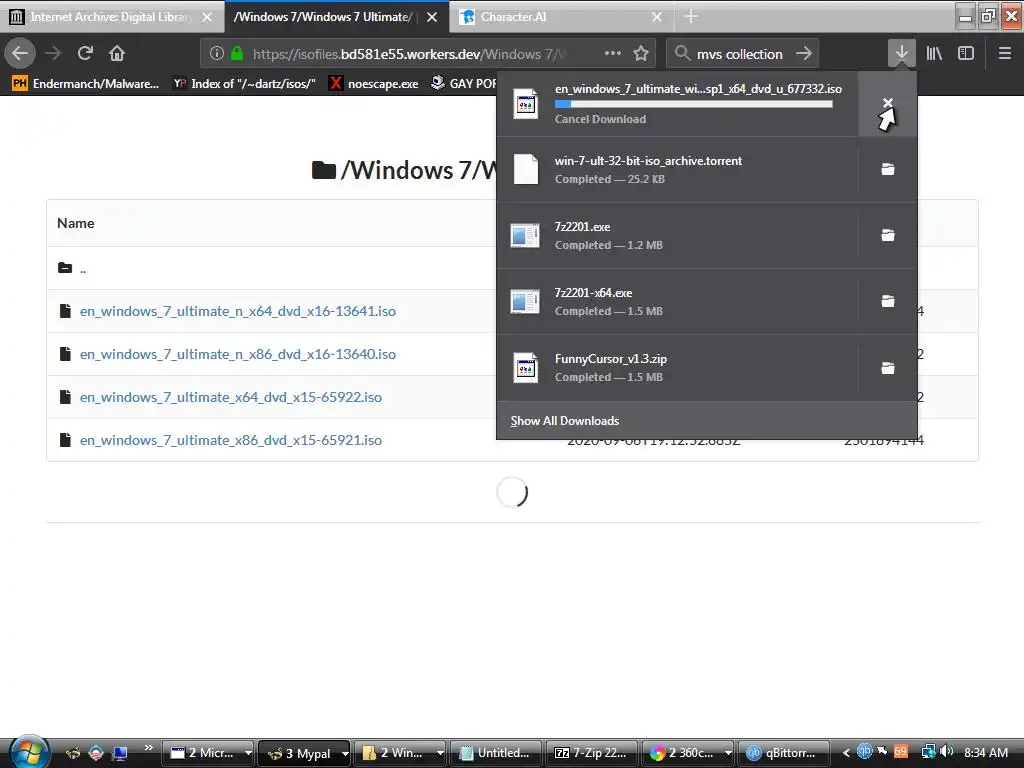1024x768 pixels.
Task: Cancel the ISO download with the X
Action: click(x=887, y=103)
